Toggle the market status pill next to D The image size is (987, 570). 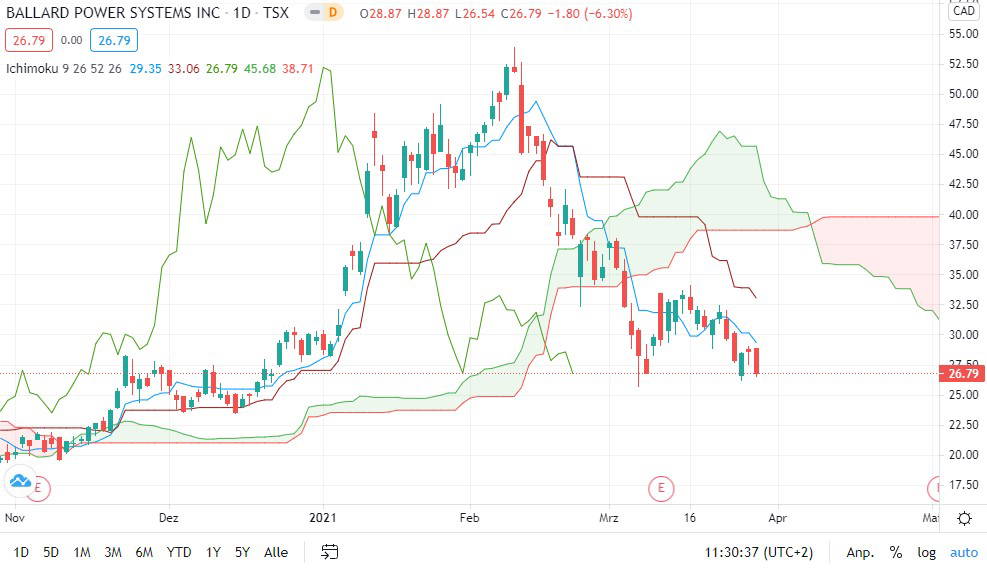(x=314, y=13)
